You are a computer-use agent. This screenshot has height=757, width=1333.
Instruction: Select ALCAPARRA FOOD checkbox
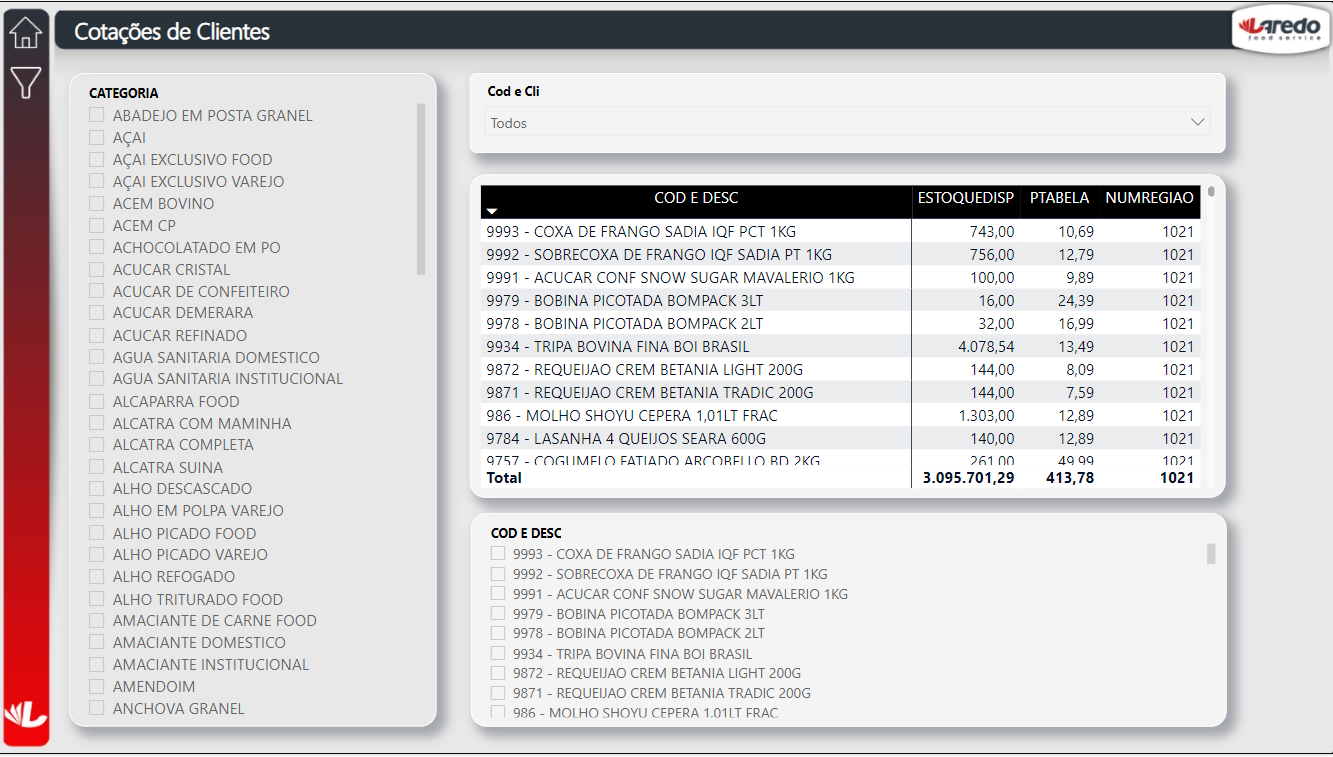[x=97, y=401]
